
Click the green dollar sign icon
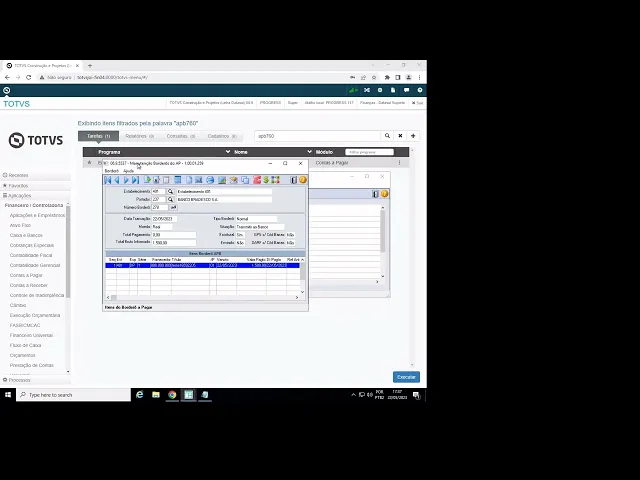click(266, 180)
